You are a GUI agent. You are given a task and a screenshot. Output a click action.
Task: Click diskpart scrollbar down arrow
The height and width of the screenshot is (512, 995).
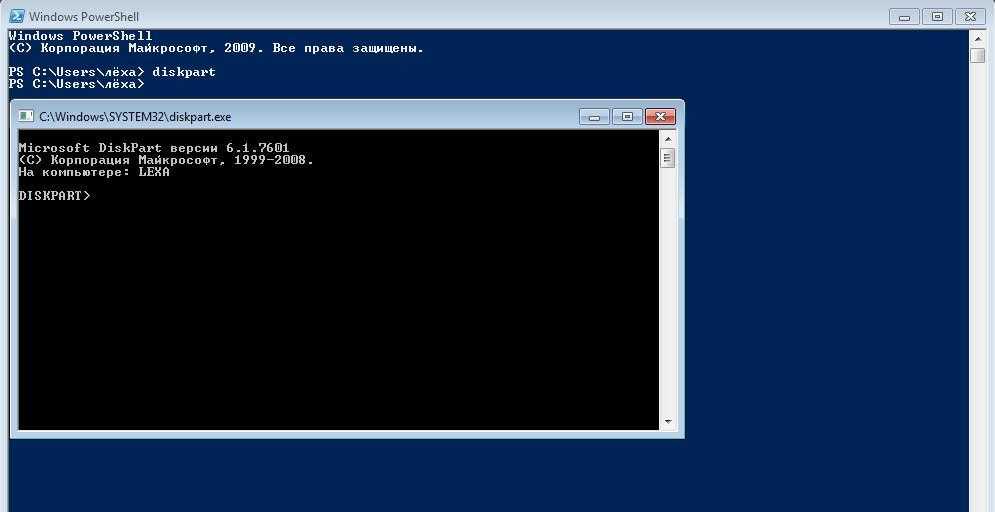[x=668, y=421]
